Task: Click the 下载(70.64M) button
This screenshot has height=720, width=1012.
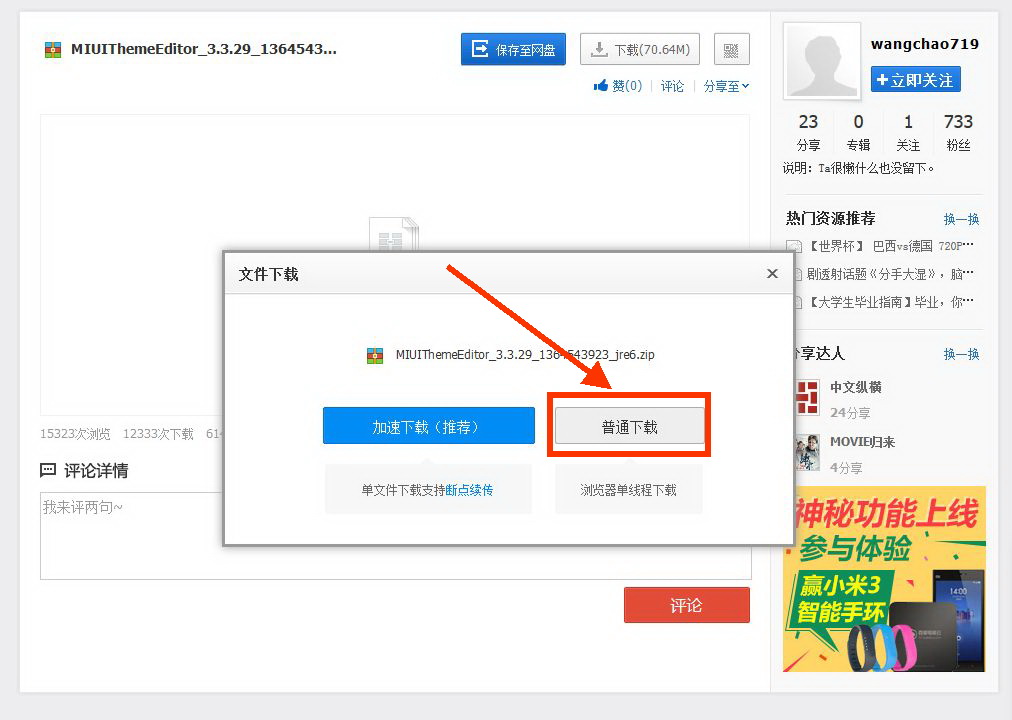Action: 640,50
